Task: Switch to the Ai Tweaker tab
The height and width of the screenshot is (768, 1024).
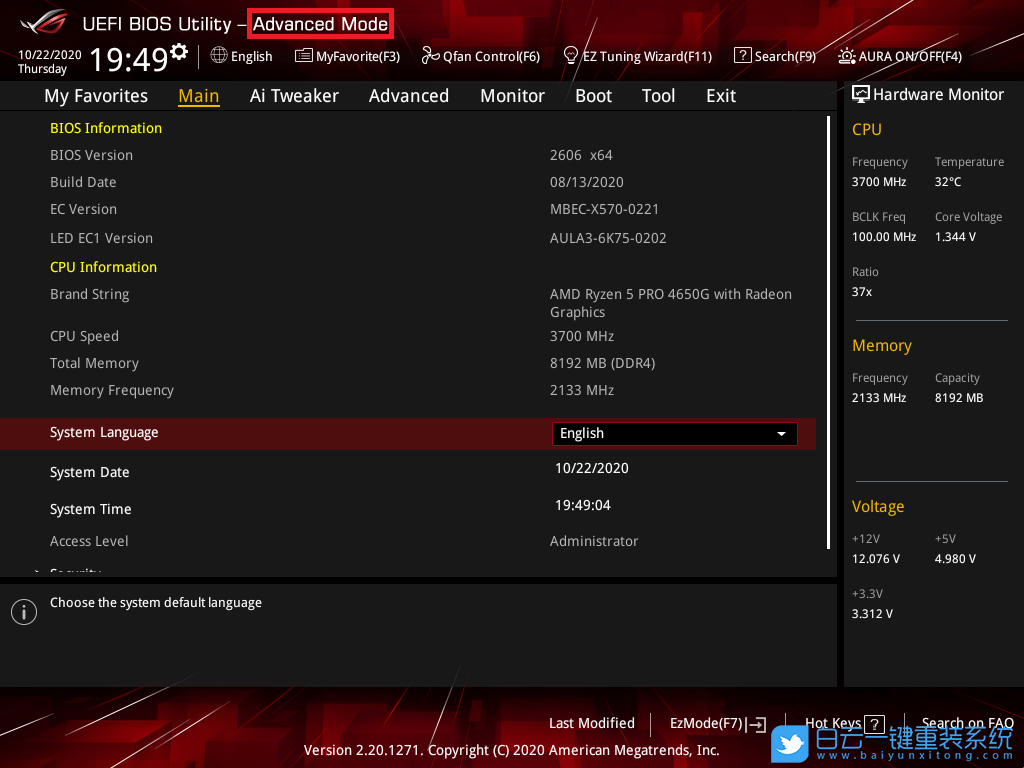Action: coord(294,96)
